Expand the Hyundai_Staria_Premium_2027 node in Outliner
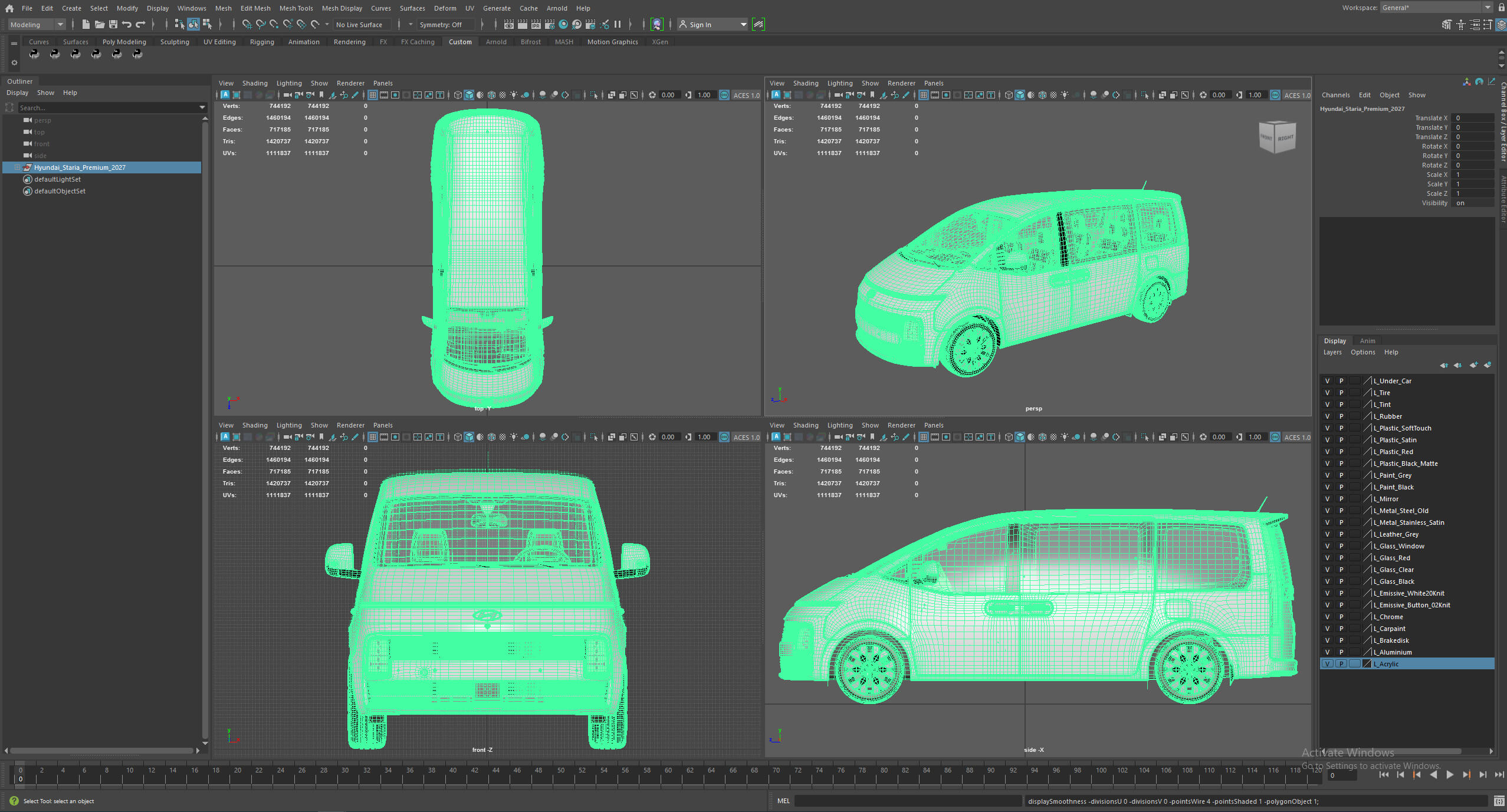 [17, 167]
